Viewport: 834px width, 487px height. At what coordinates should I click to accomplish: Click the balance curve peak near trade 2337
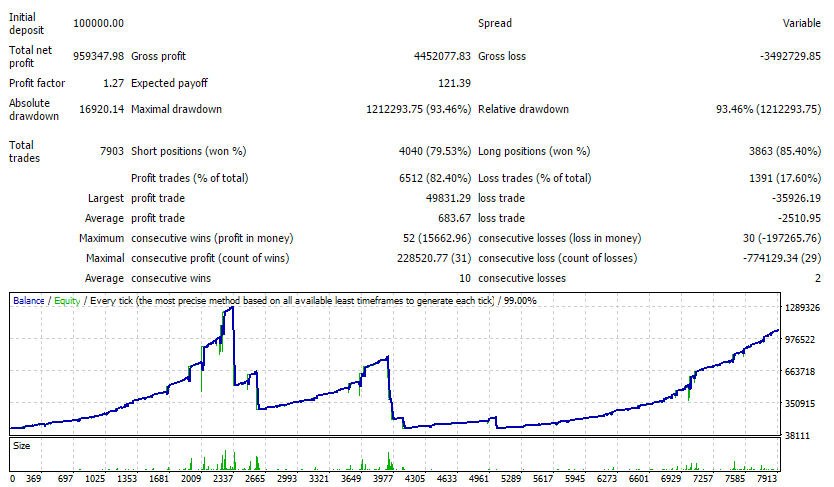[231, 308]
